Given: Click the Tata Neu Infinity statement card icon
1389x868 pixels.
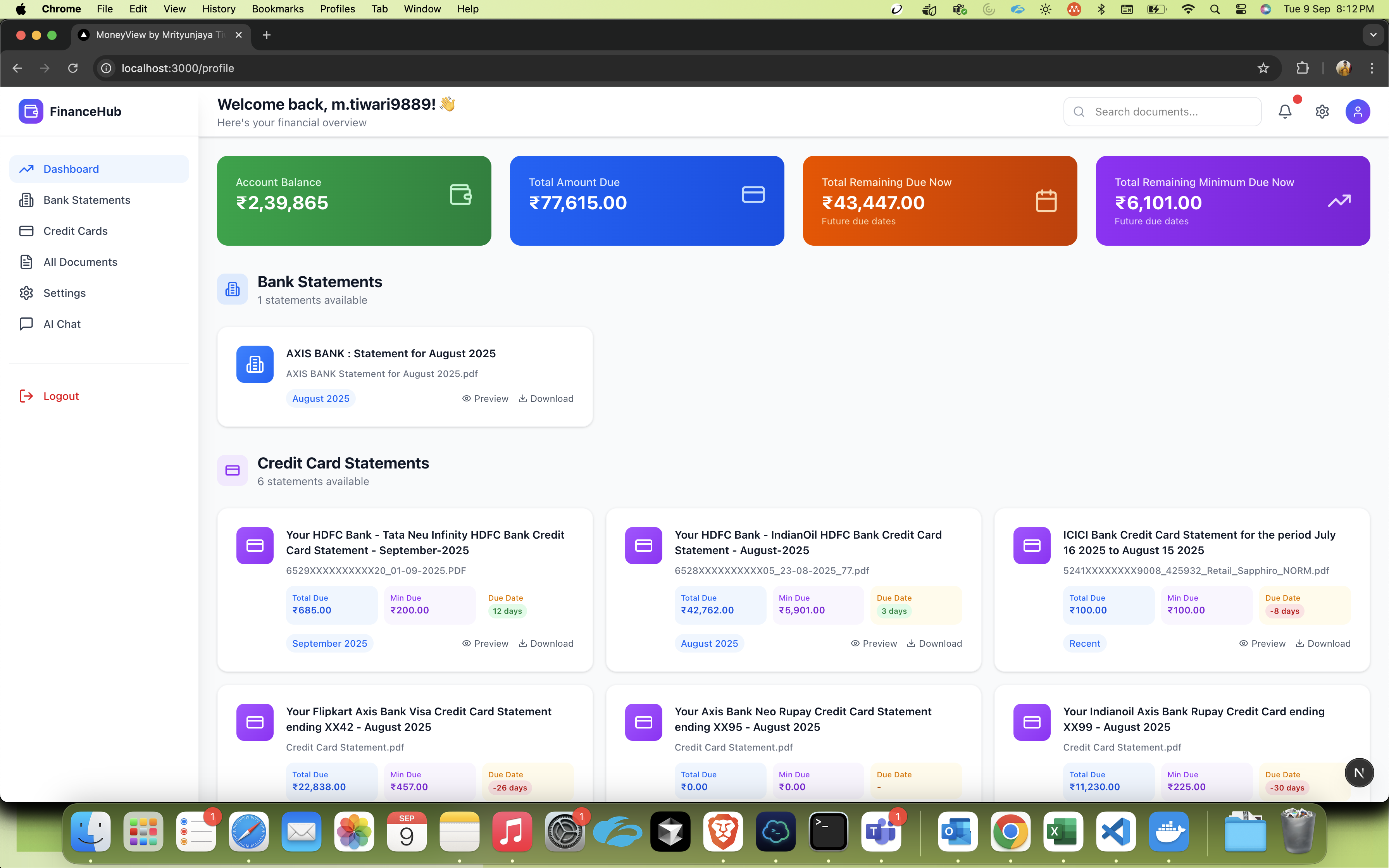Looking at the screenshot, I should point(255,545).
